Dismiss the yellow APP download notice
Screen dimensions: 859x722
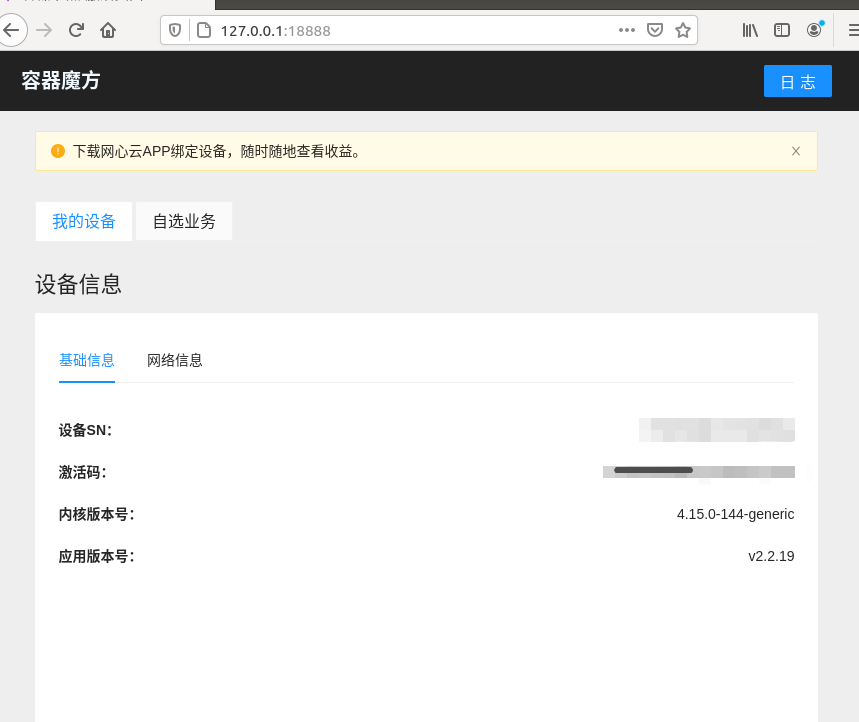pos(796,151)
